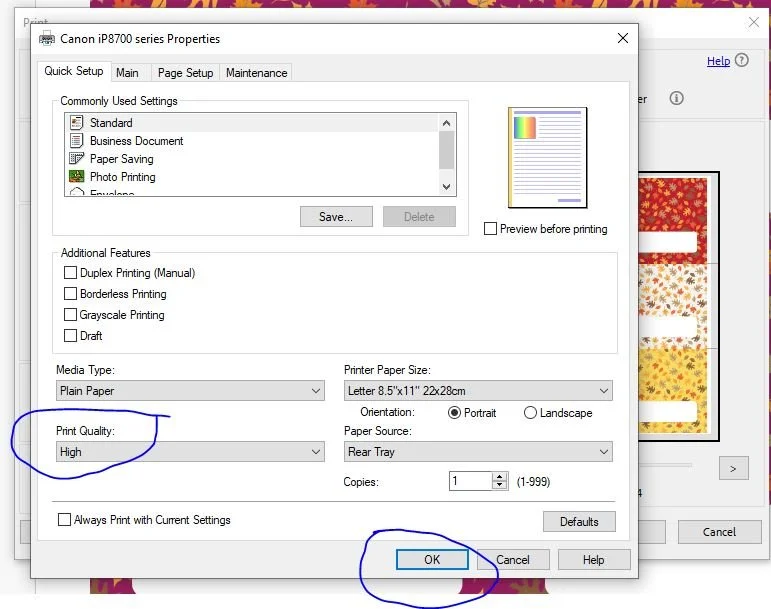Image resolution: width=771 pixels, height=609 pixels.
Task: Click the help question mark icon in Print window
Action: (742, 60)
